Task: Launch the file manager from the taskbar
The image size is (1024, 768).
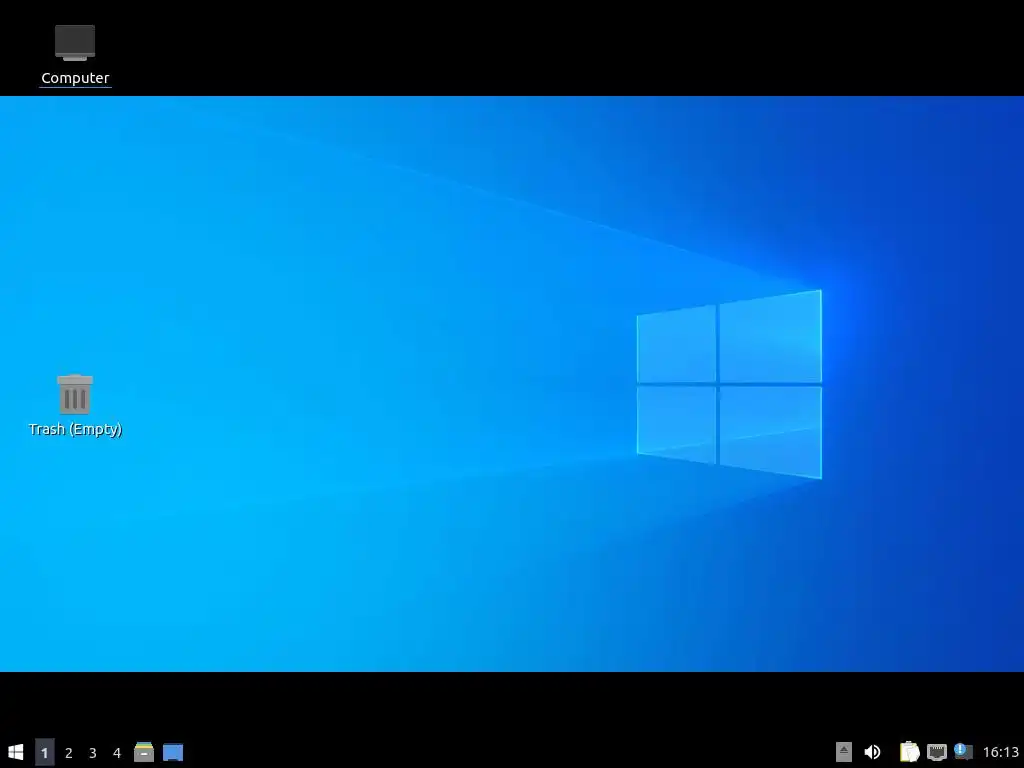Action: coord(144,752)
